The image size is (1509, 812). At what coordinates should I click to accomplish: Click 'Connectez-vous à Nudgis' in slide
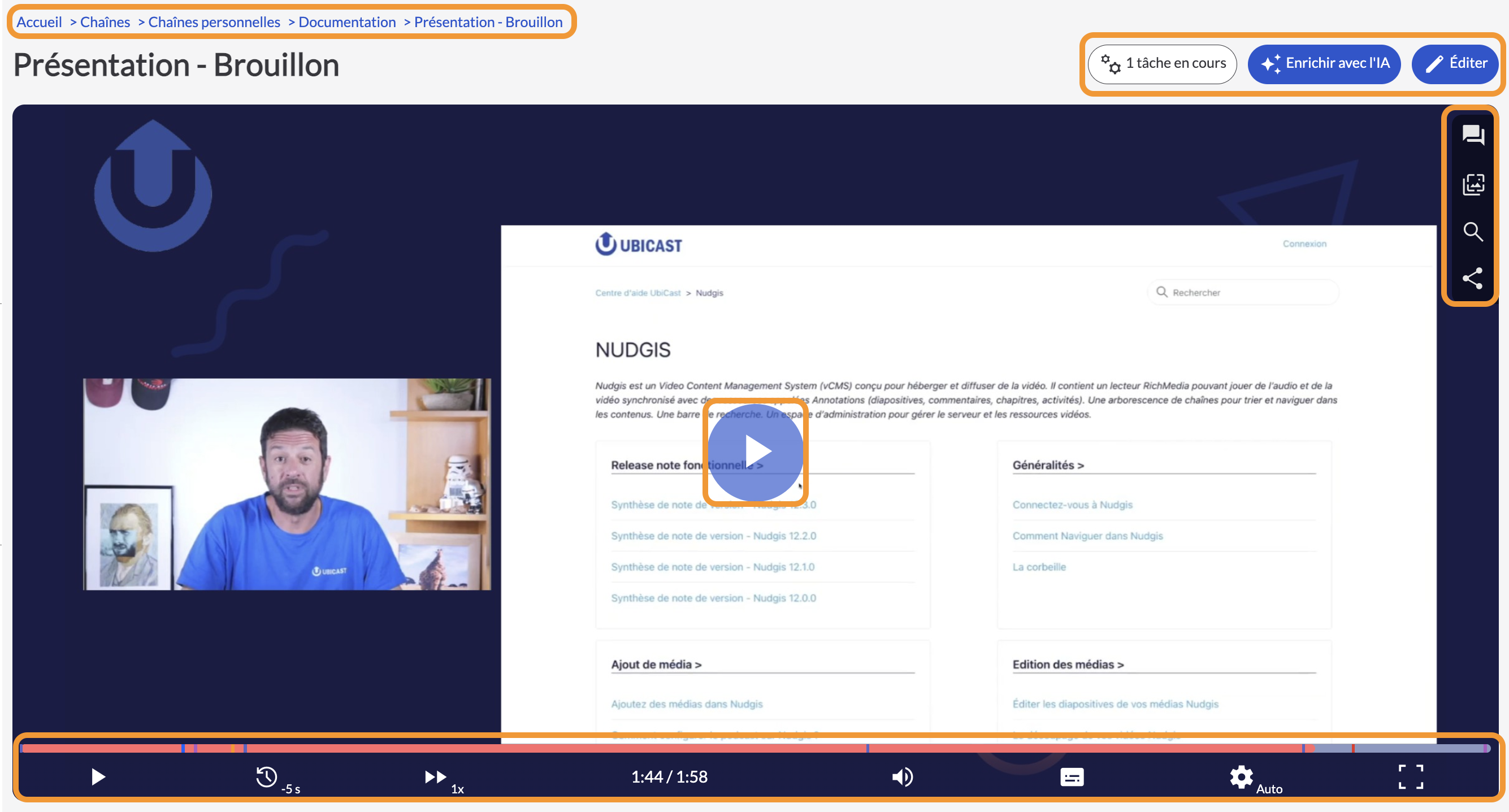[1073, 505]
